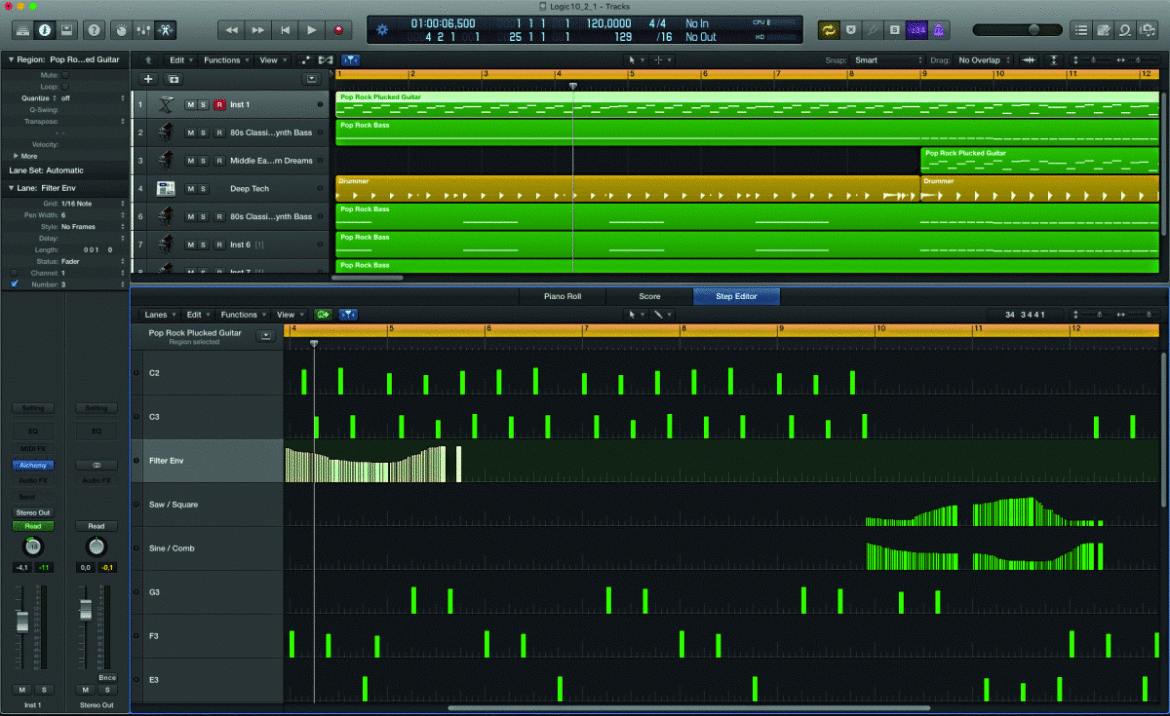Click the Duplicate Track button
The image size is (1170, 716).
pos(173,79)
